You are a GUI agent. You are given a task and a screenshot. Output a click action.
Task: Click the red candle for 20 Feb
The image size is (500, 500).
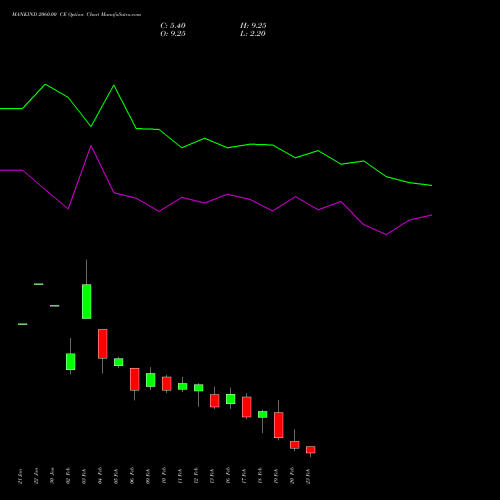coord(295,445)
